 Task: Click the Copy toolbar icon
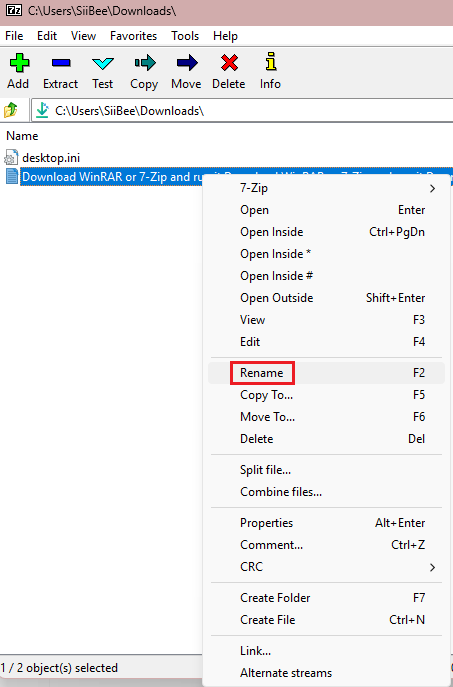(145, 63)
